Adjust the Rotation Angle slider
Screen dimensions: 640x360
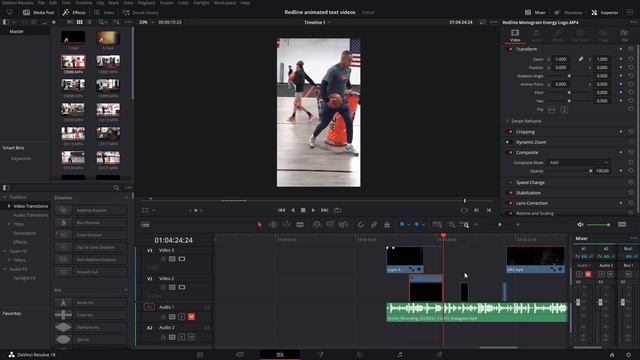[569, 76]
